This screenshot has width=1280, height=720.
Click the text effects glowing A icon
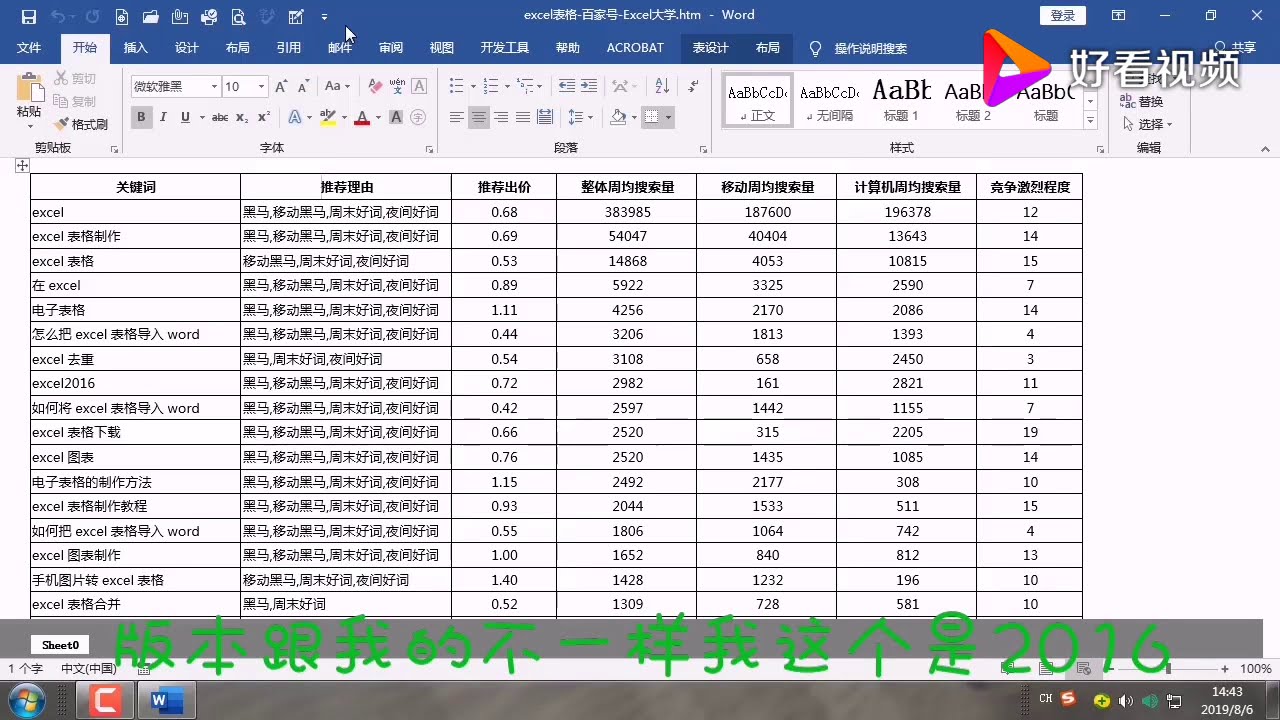(294, 118)
